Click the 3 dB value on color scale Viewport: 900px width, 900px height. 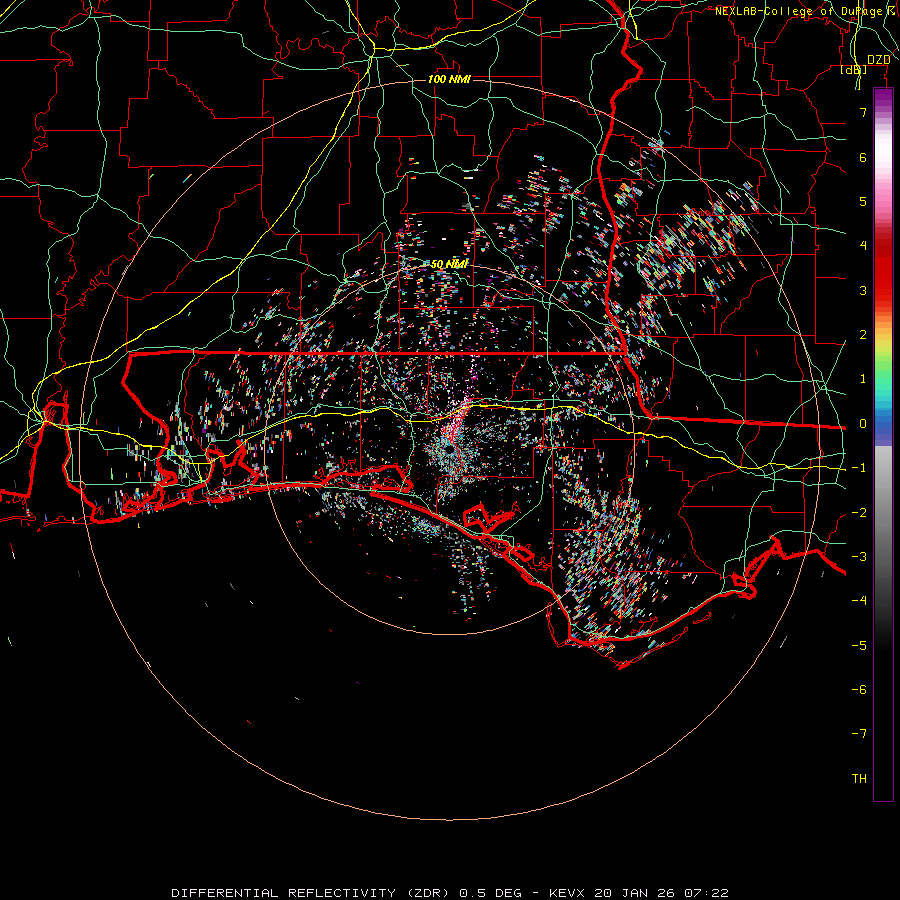tap(863, 290)
